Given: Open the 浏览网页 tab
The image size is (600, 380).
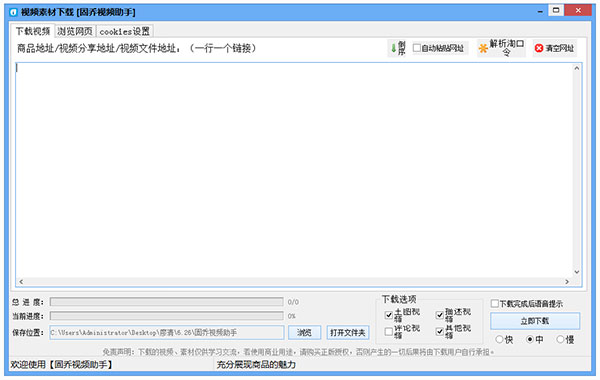Looking at the screenshot, I should (x=75, y=31).
